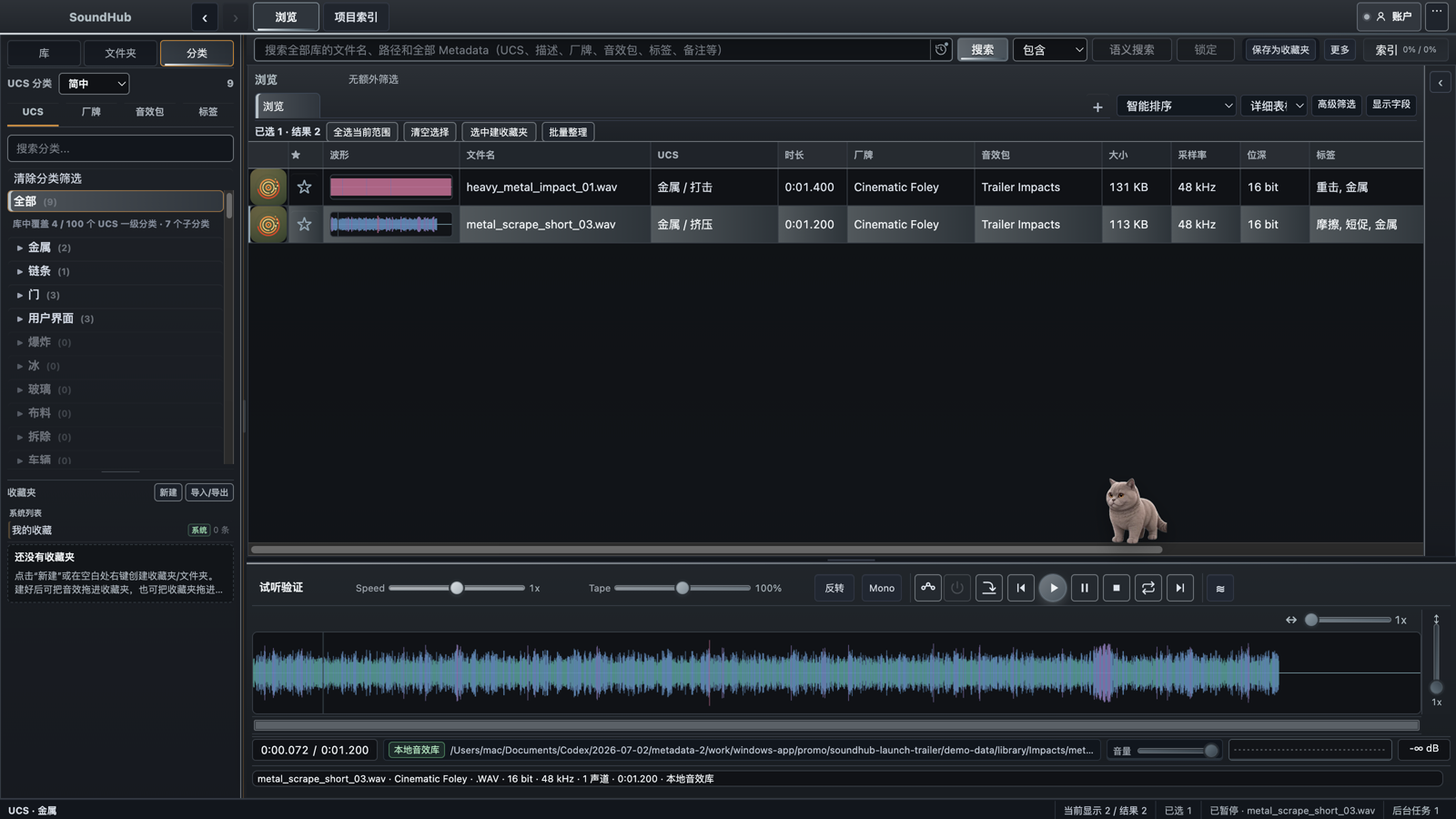Select the 厂牌 filter tab
Screen dimensions: 1456x819
click(91, 112)
